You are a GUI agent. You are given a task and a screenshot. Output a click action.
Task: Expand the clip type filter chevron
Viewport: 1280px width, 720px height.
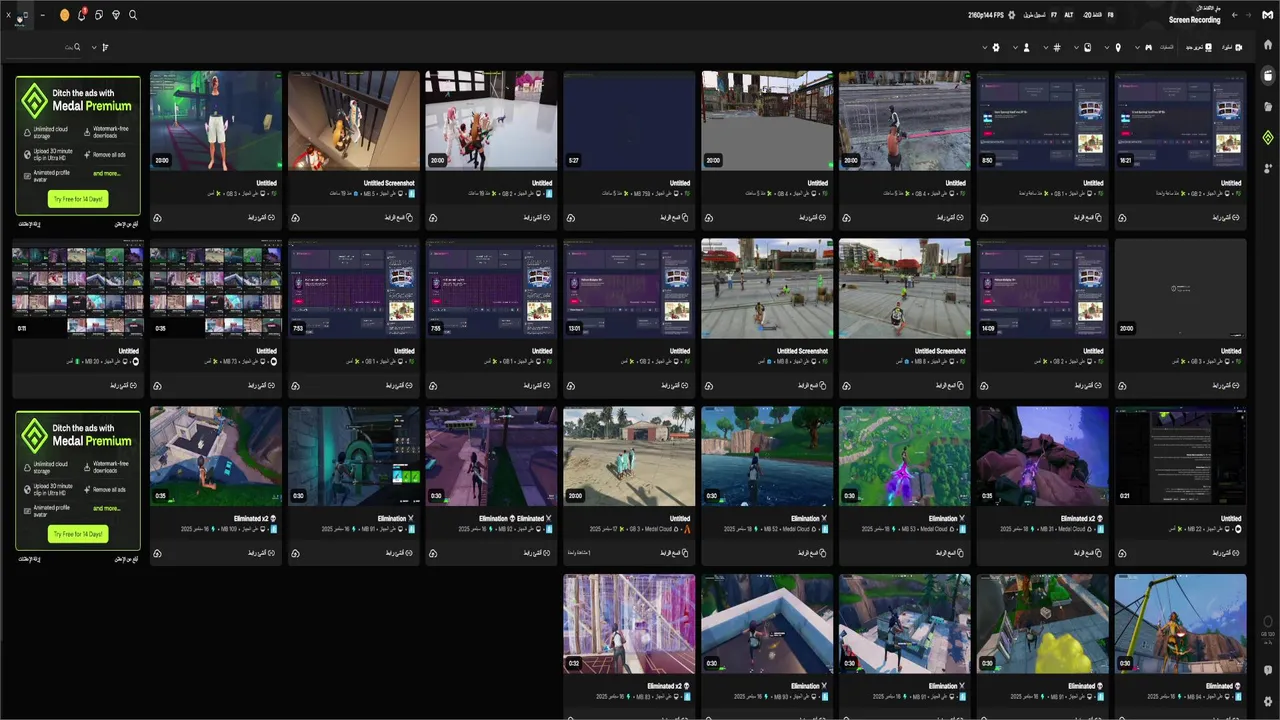1076,47
